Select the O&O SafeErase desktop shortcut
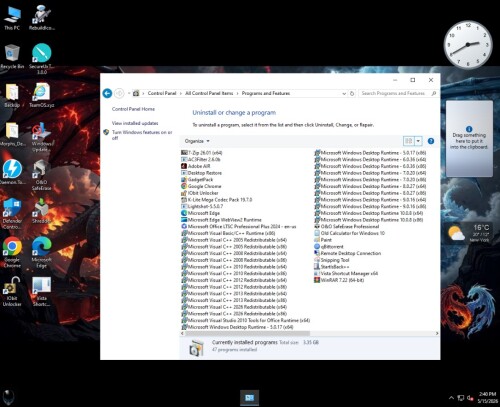 coord(42,175)
